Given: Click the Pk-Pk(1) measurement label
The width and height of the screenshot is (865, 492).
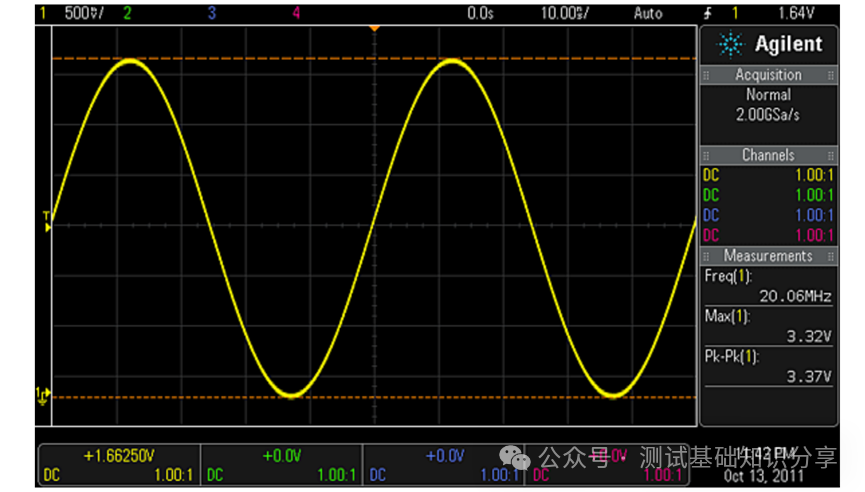Looking at the screenshot, I should pos(731,357).
